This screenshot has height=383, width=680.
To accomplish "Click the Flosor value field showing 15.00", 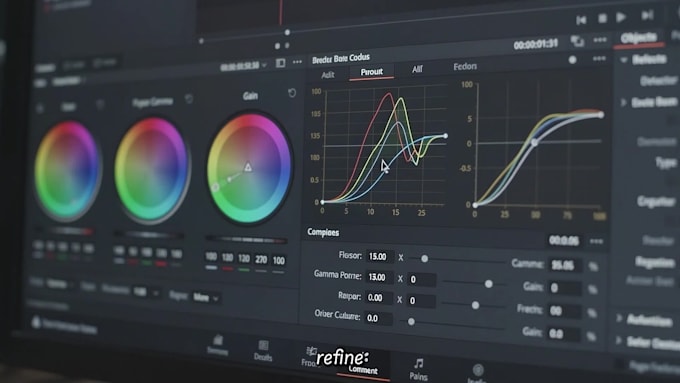I will tap(380, 257).
